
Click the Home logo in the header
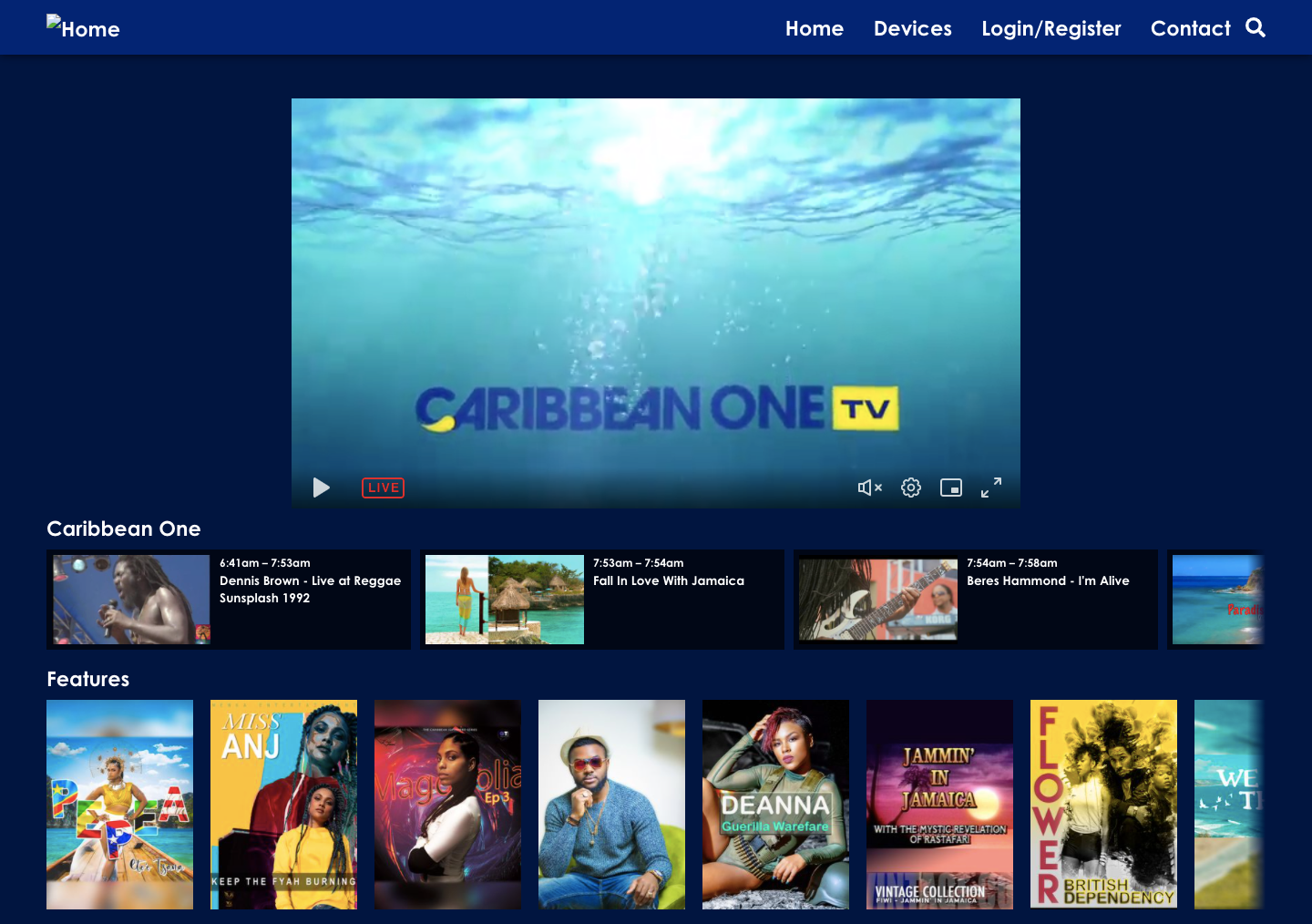point(83,28)
